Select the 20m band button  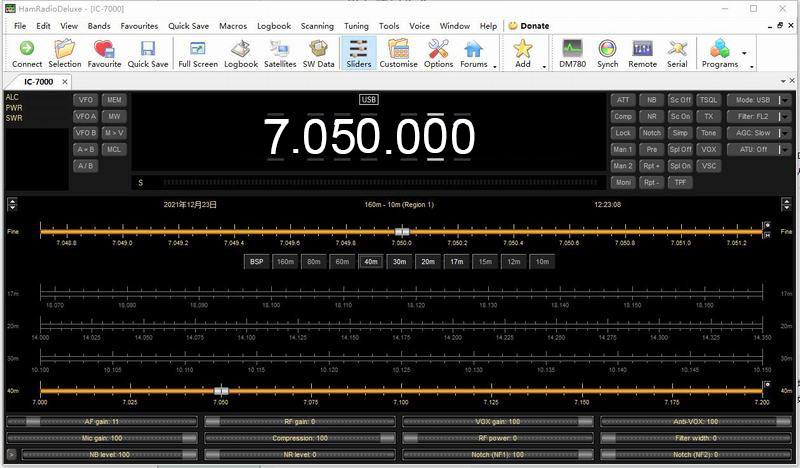428,262
